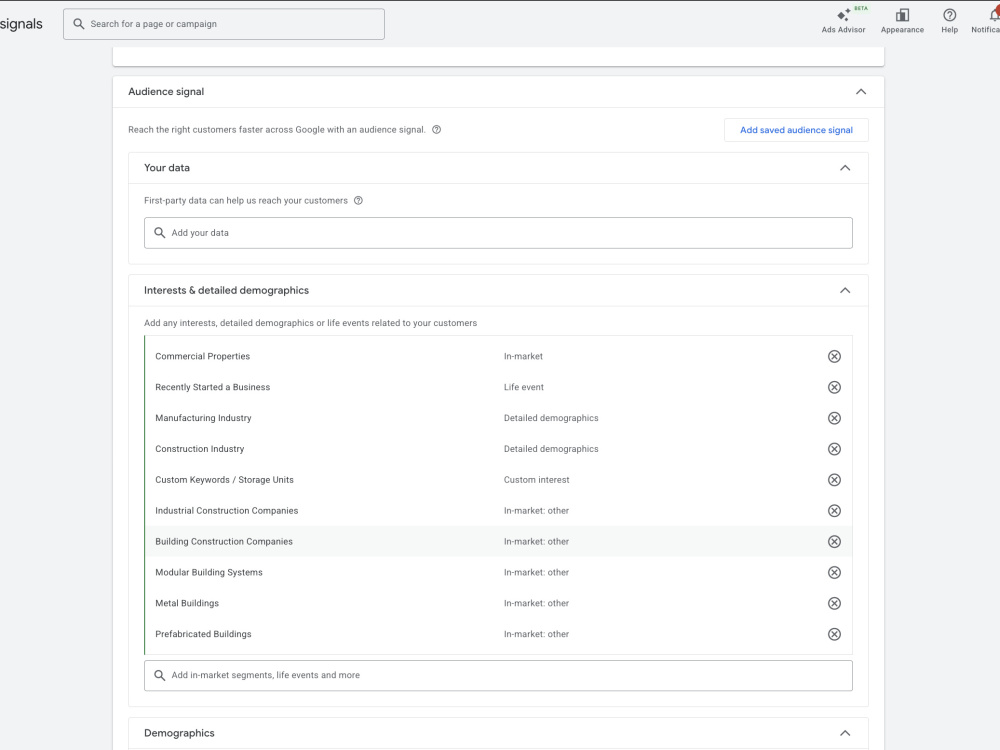Click the Custom interest type label
Viewport: 1000px width, 750px height.
[536, 480]
